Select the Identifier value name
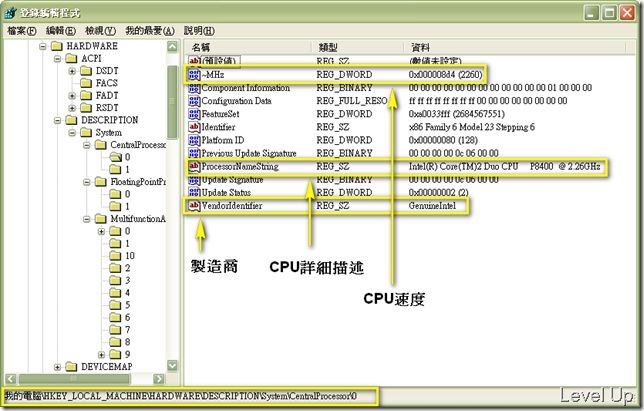 [x=218, y=127]
